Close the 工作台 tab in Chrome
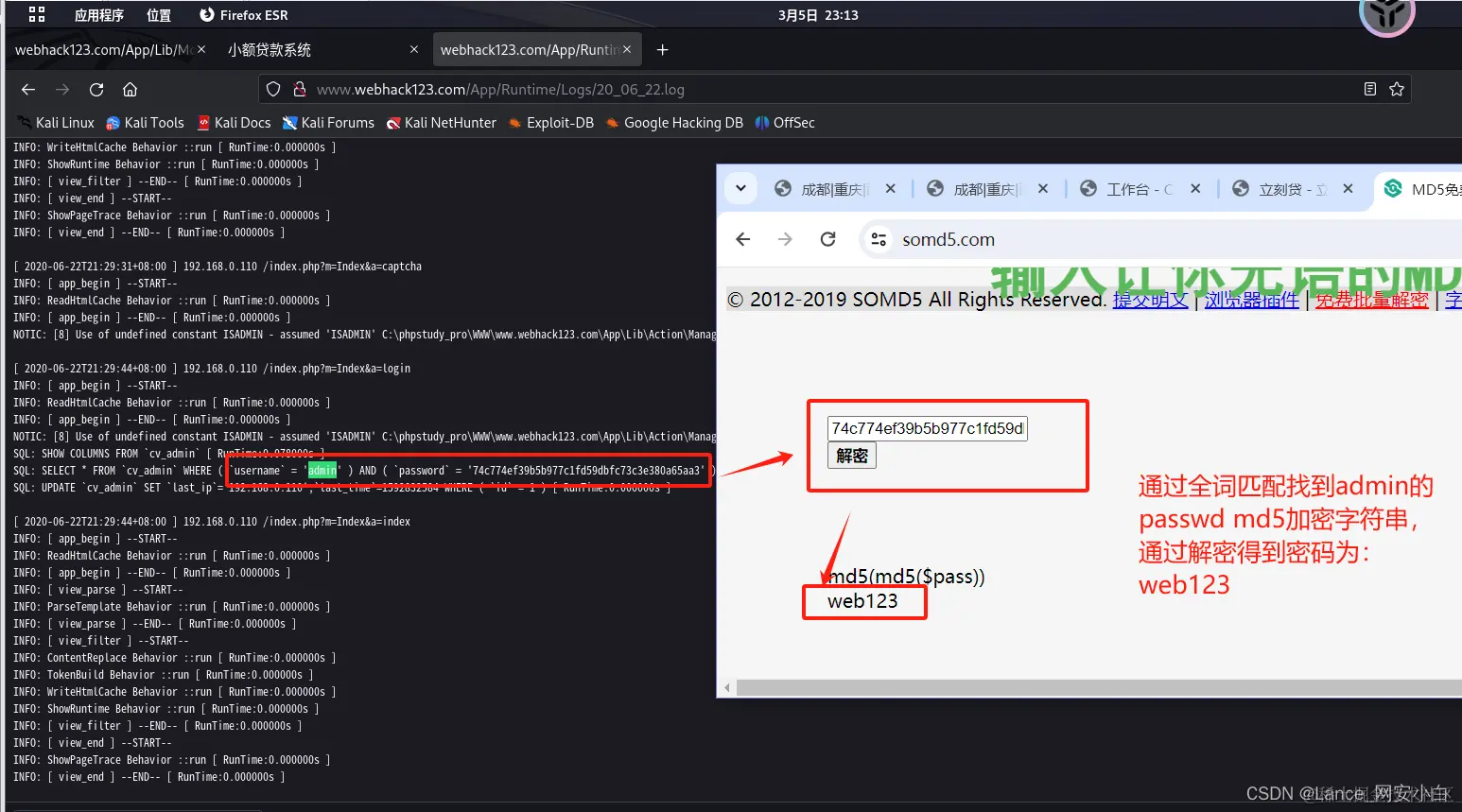 click(1195, 189)
